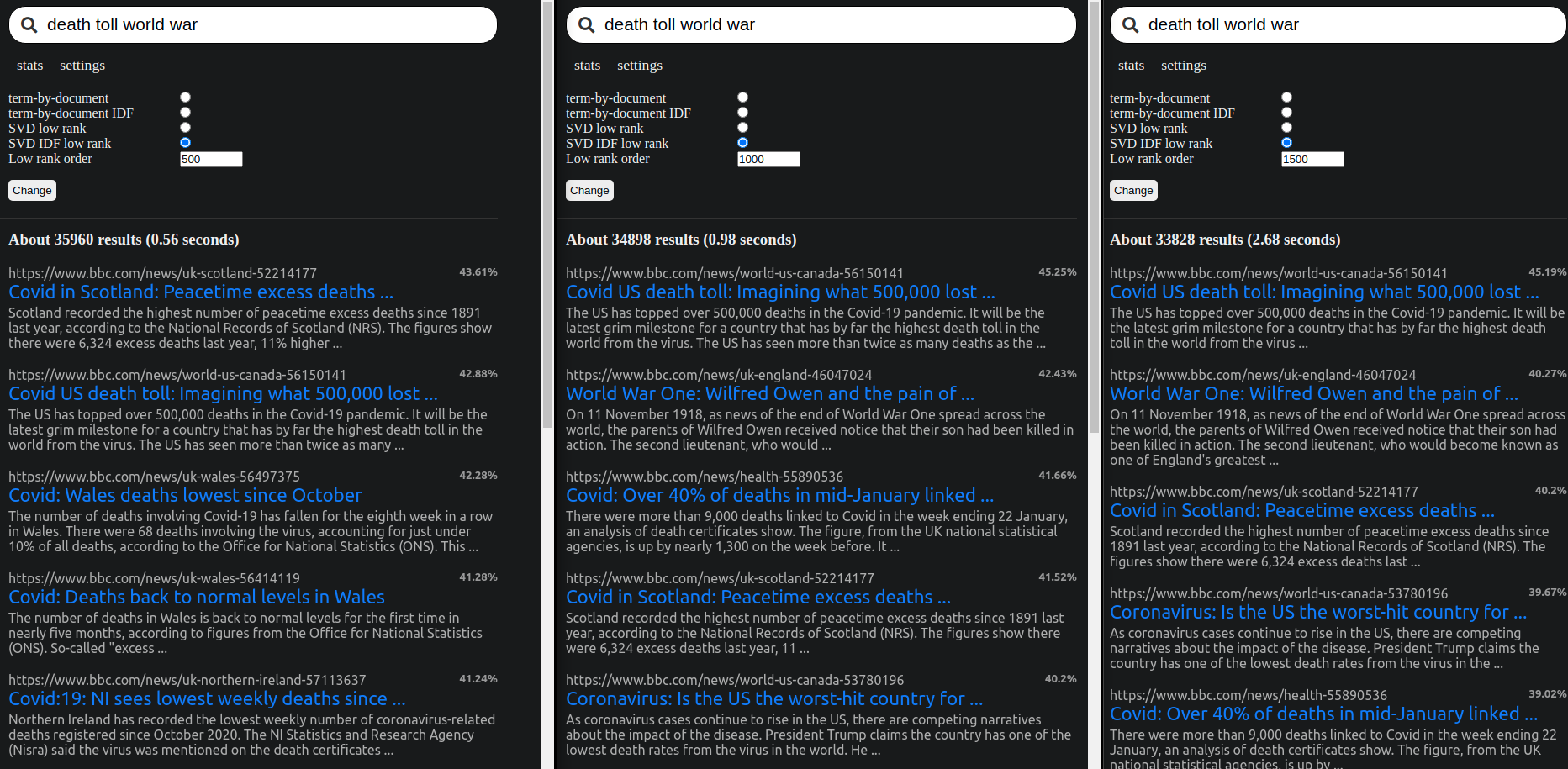Select SVD IDF low rank radio in left panel
This screenshot has height=769, width=1568.
point(185,143)
